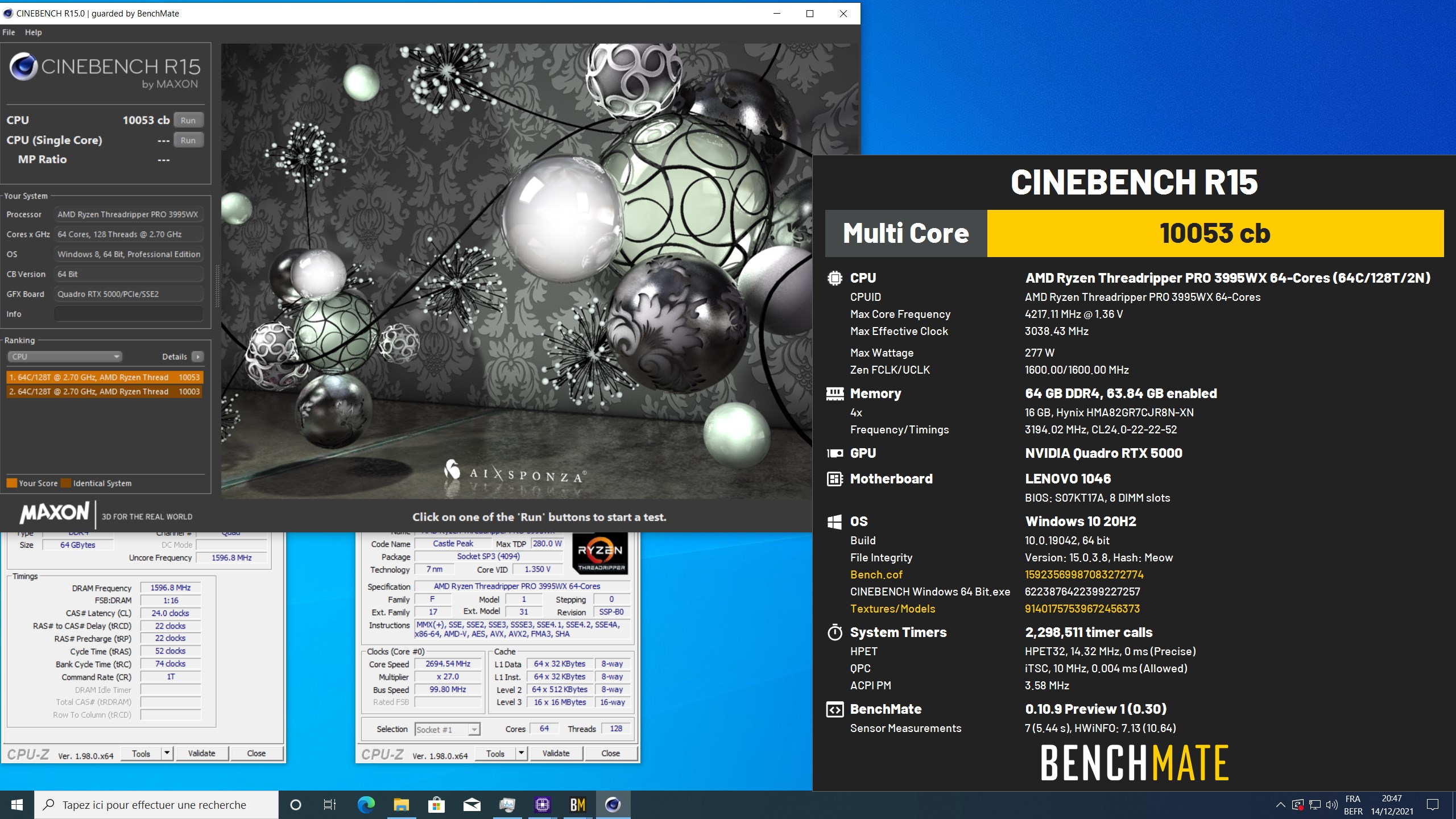Viewport: 1456px width, 819px height.
Task: Open the File menu in Cinebench
Action: coord(9,32)
